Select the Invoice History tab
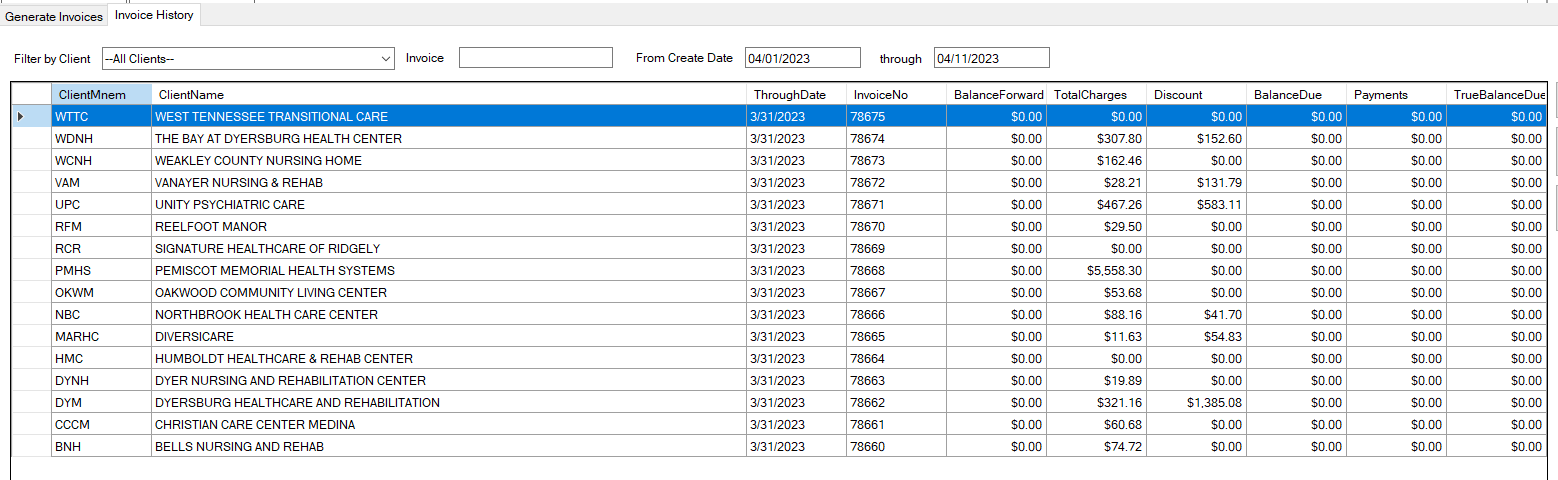Viewport: 1558px width, 480px height. 154,16
